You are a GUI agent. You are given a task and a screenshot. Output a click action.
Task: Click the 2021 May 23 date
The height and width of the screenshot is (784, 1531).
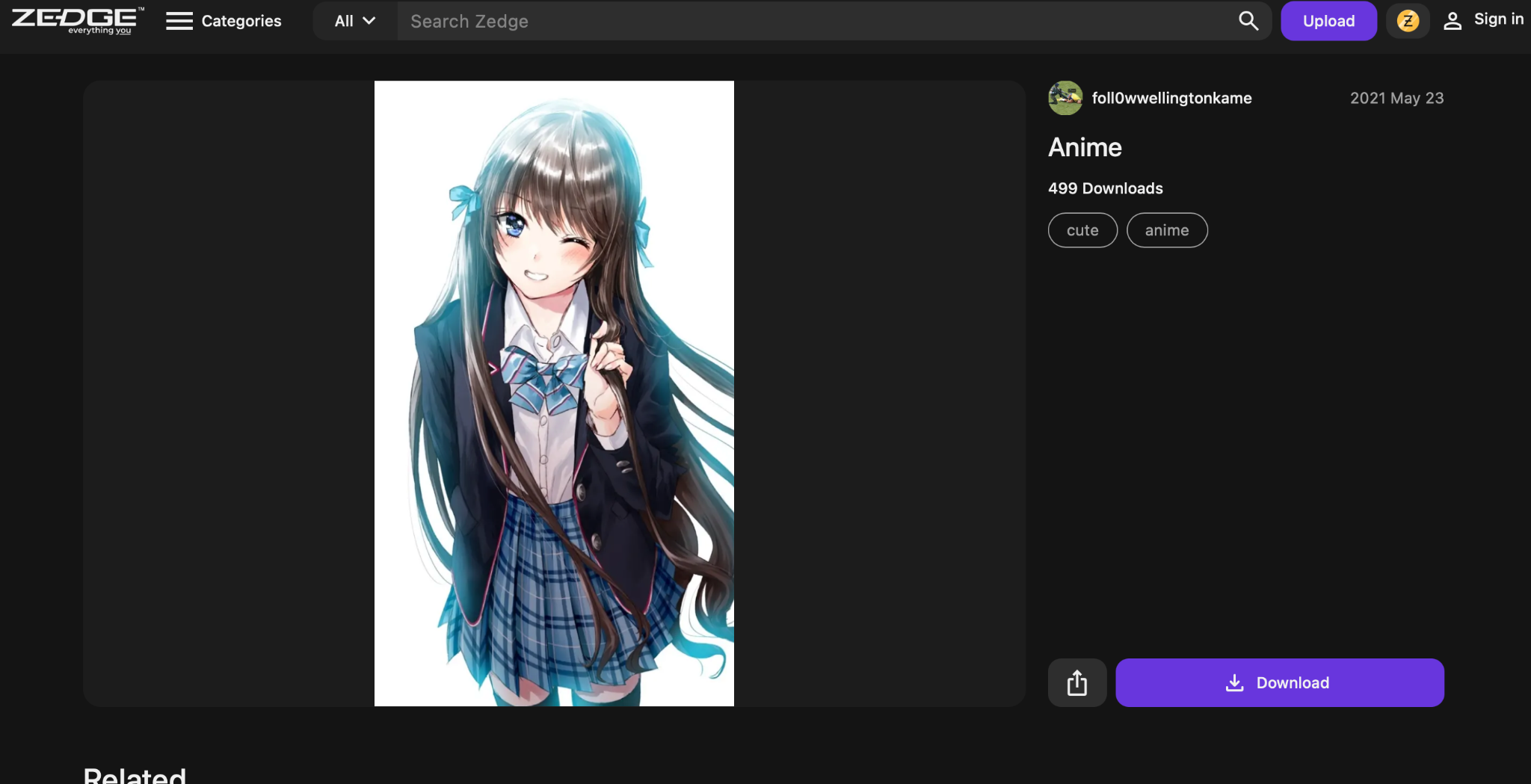(1396, 98)
